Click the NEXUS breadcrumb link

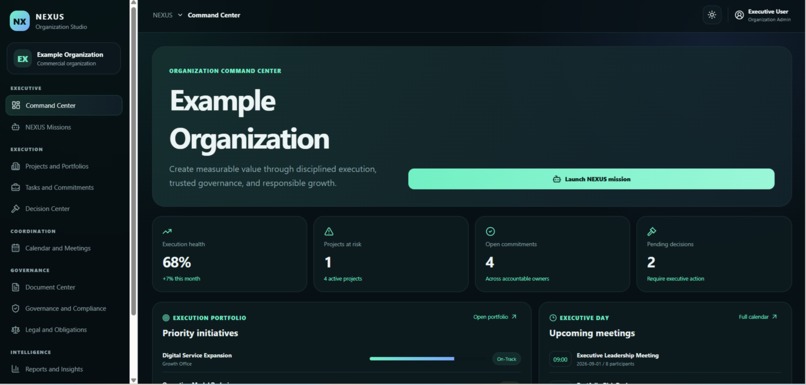(x=162, y=15)
